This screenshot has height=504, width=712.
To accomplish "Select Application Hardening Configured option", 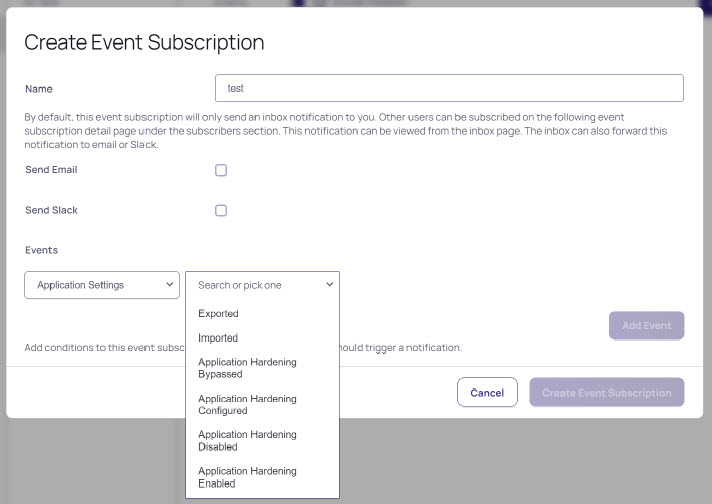I will click(x=247, y=404).
